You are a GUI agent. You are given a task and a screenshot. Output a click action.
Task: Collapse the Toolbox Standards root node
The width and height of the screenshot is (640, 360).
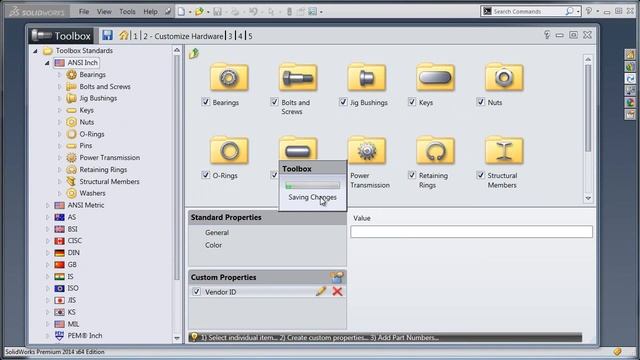[35, 51]
